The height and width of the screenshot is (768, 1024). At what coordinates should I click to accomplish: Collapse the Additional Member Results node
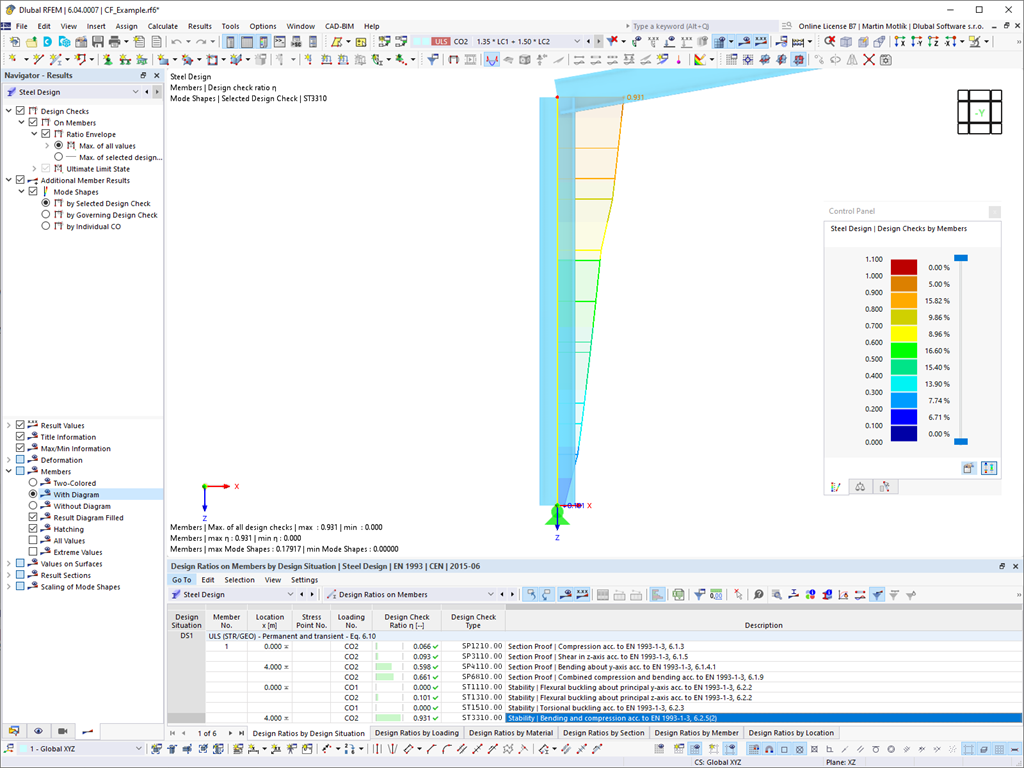click(x=8, y=180)
